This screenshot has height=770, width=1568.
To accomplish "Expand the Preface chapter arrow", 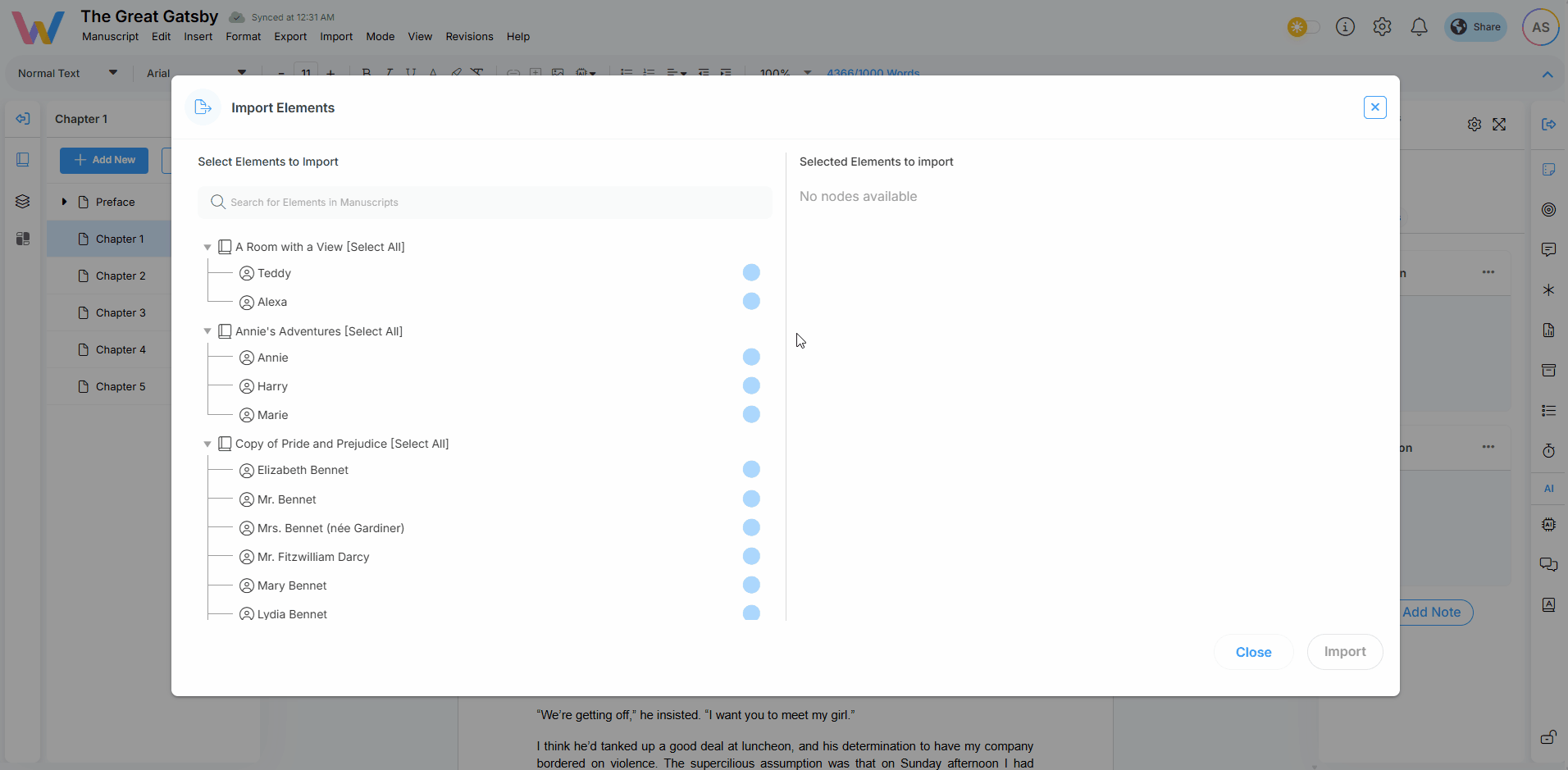I will point(64,202).
